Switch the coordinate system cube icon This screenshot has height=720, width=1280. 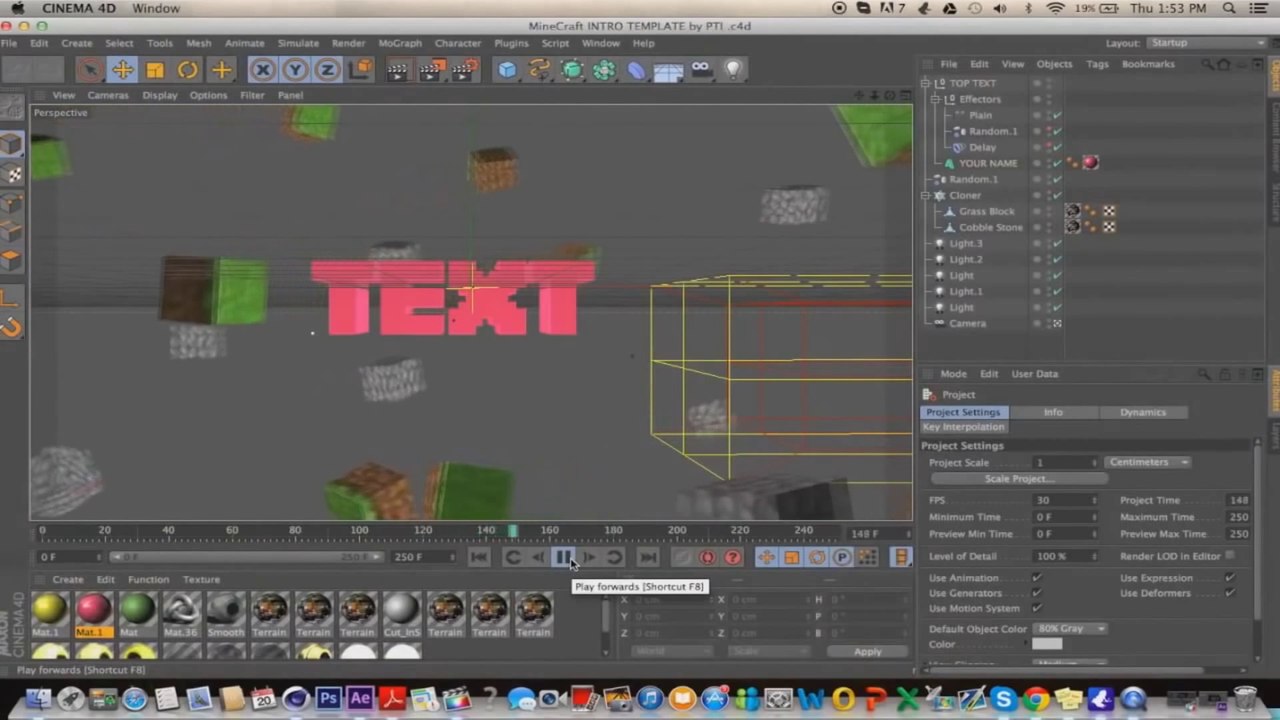point(360,70)
